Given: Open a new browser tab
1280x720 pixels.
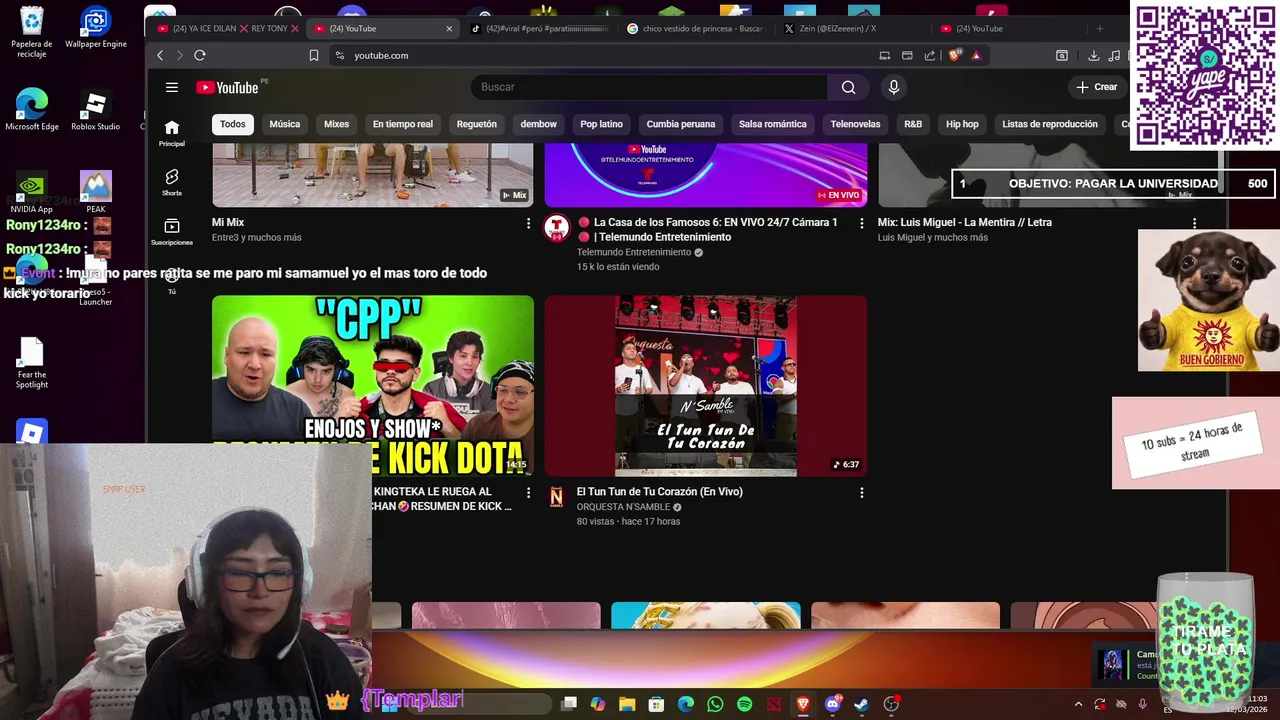Looking at the screenshot, I should (1100, 28).
